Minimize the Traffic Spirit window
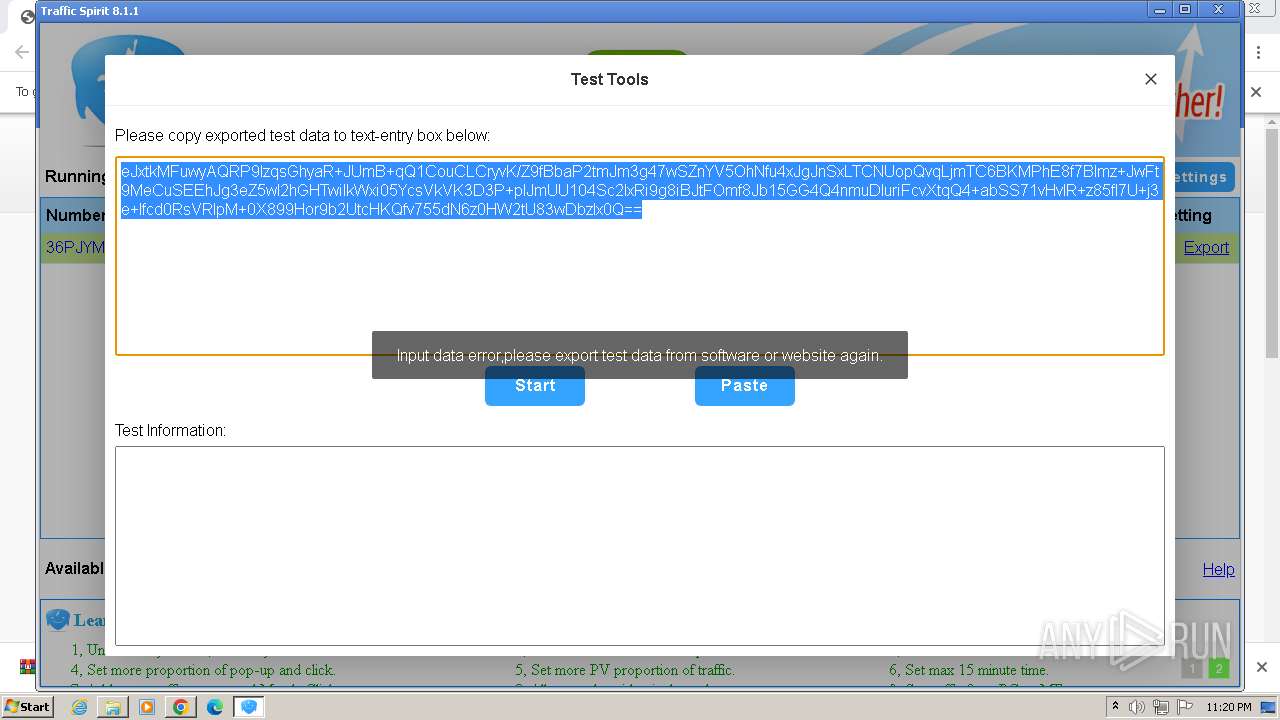The height and width of the screenshot is (720, 1280). pyautogui.click(x=1160, y=9)
